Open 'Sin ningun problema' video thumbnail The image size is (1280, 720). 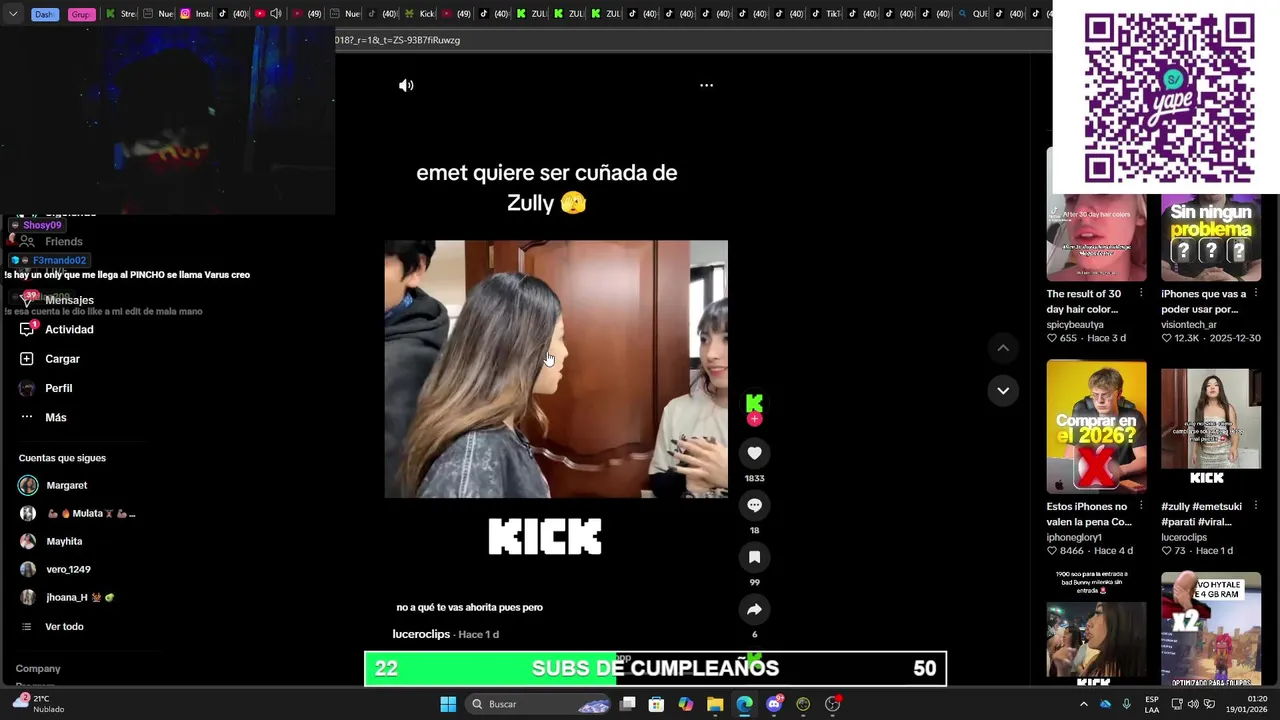[x=1211, y=238]
